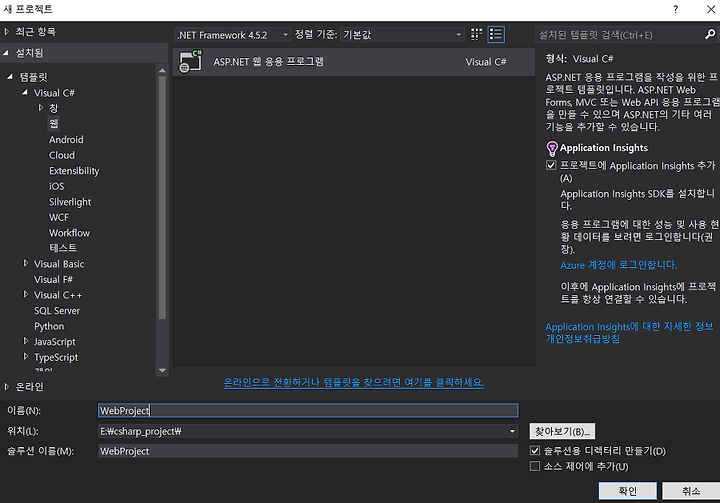Viewport: 720px width, 503px height.
Task: Collapse the Visual C# tree node
Action: [25, 92]
